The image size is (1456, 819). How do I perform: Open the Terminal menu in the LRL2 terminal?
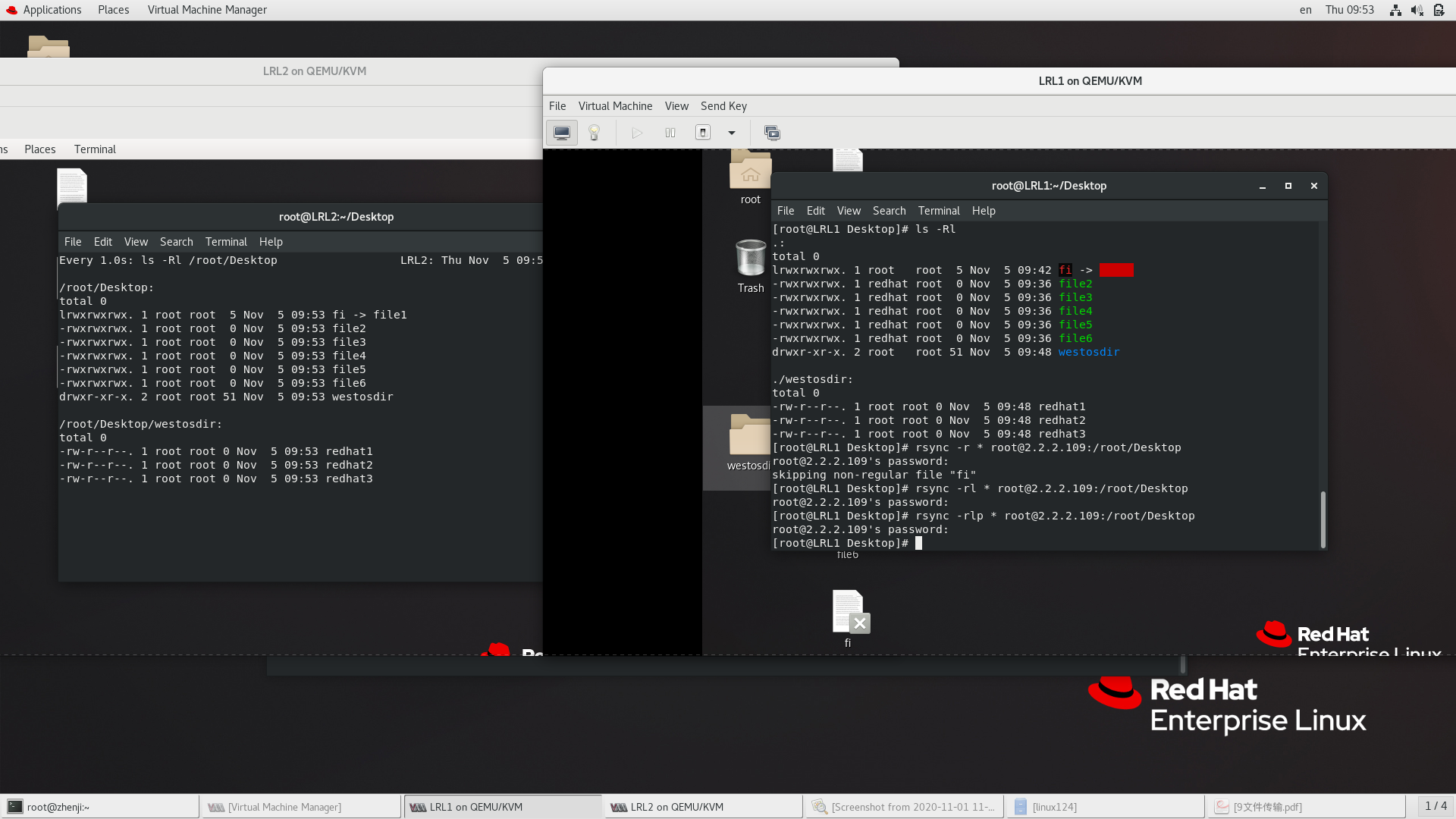tap(226, 242)
